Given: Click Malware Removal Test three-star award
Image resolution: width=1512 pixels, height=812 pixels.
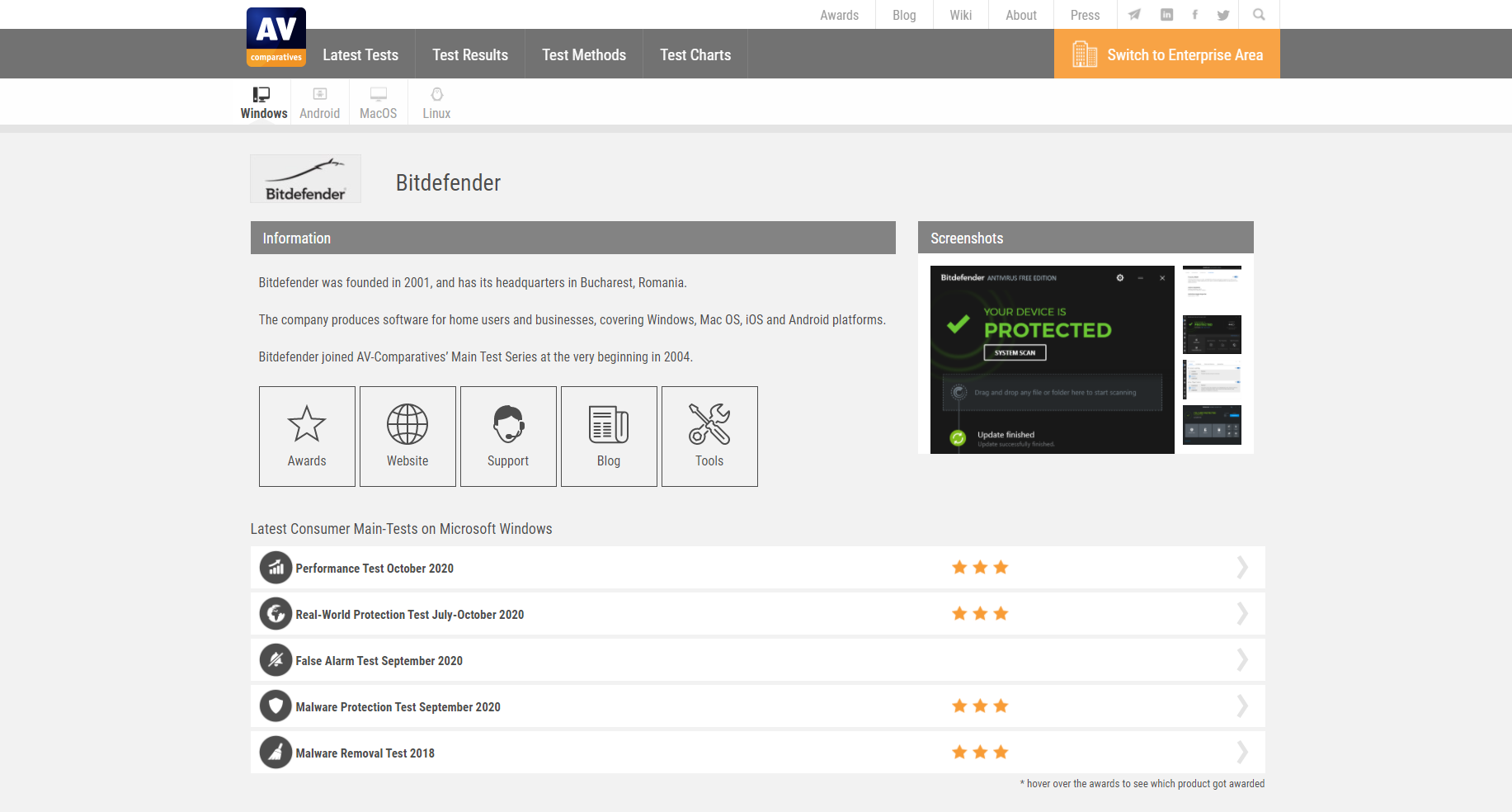Looking at the screenshot, I should (980, 753).
